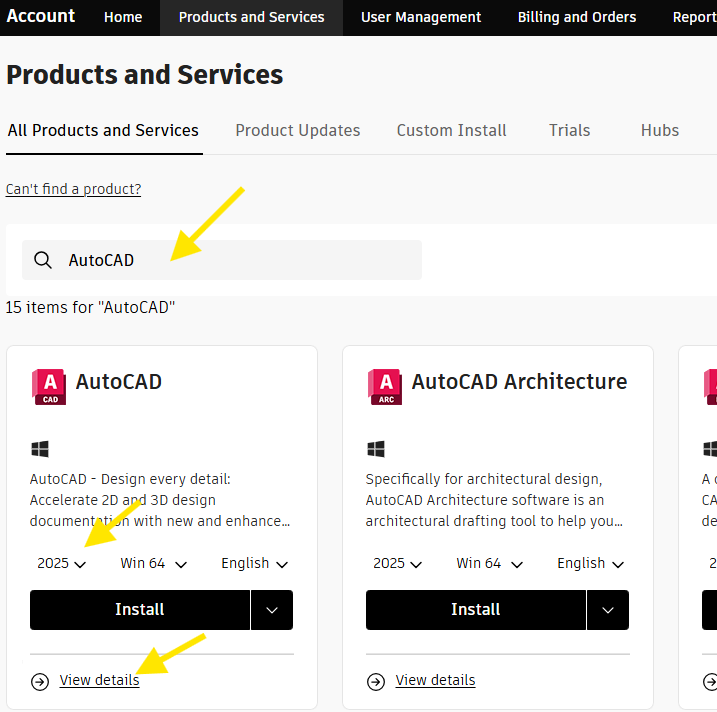Click arrow circle icon beside AutoCAD View details

coord(39,681)
